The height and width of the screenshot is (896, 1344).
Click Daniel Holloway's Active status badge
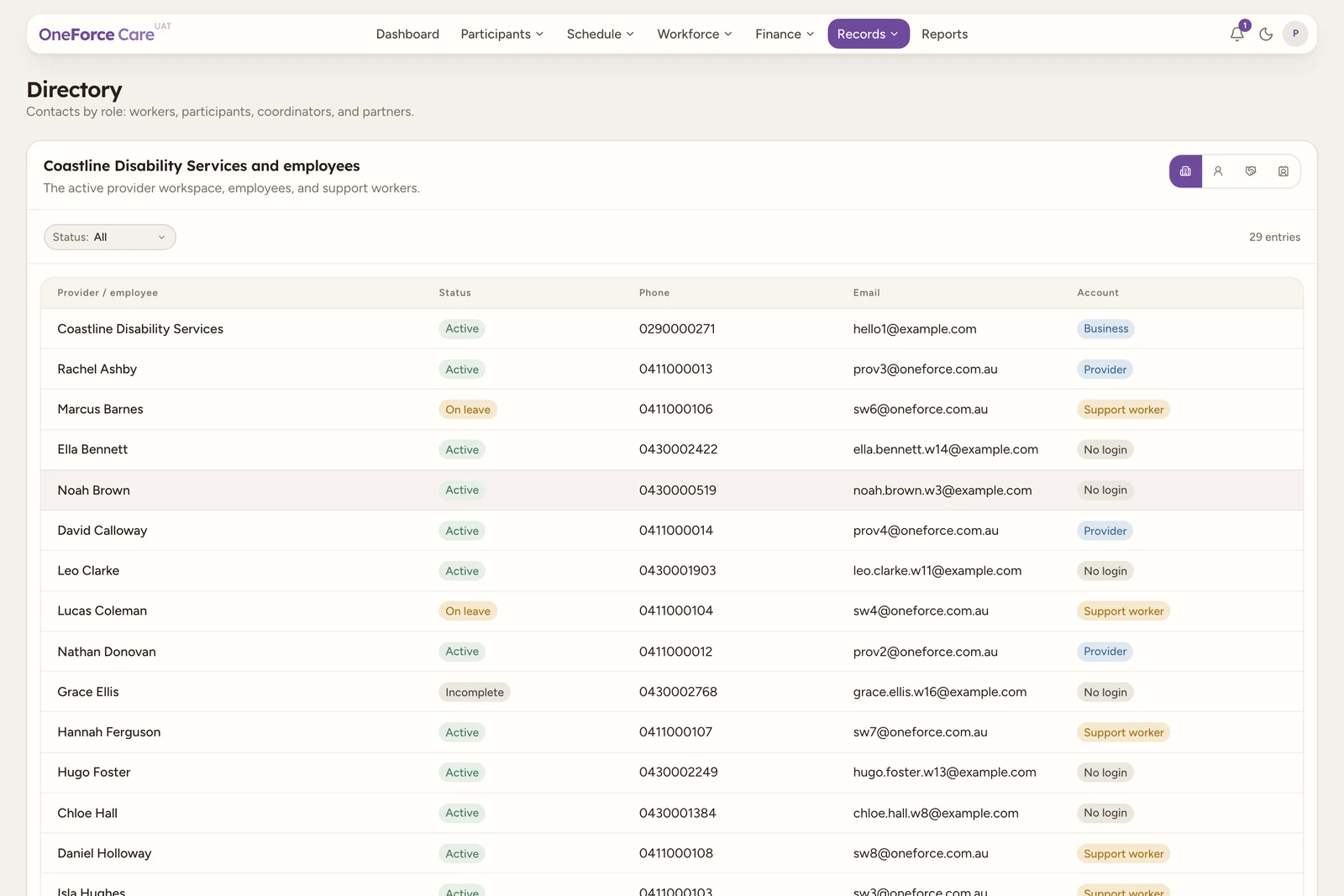(462, 853)
